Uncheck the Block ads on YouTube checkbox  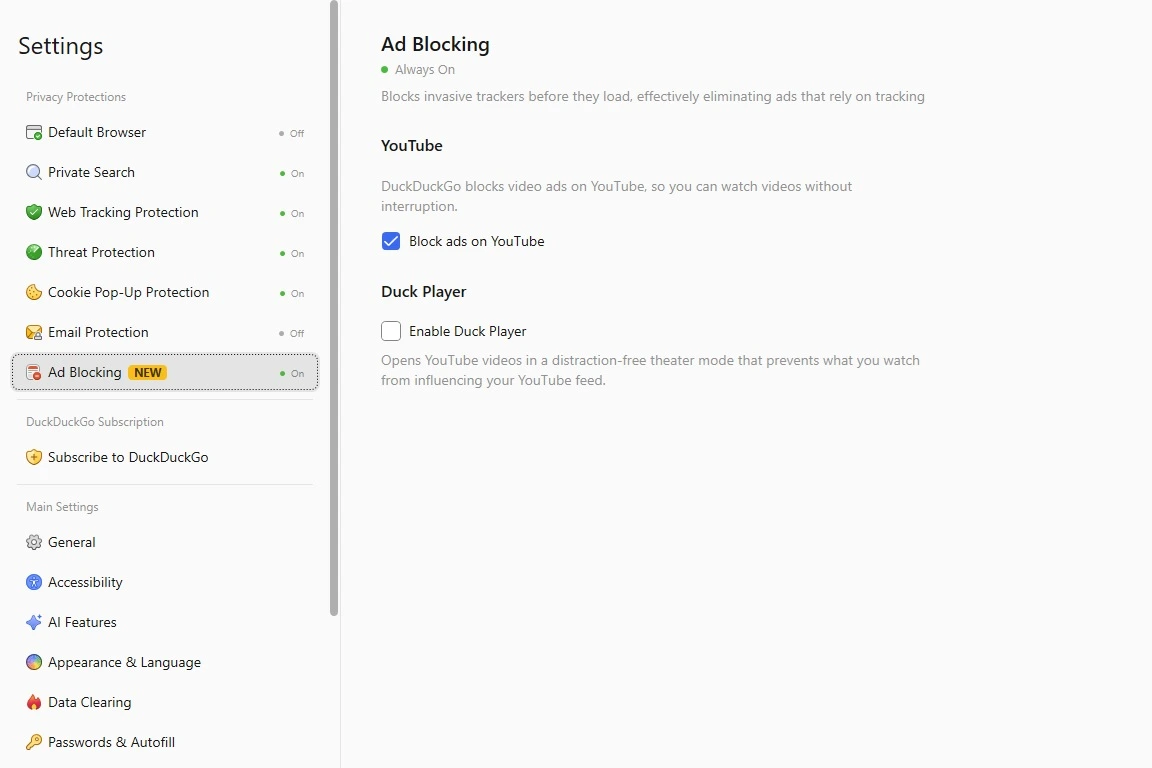[391, 241]
